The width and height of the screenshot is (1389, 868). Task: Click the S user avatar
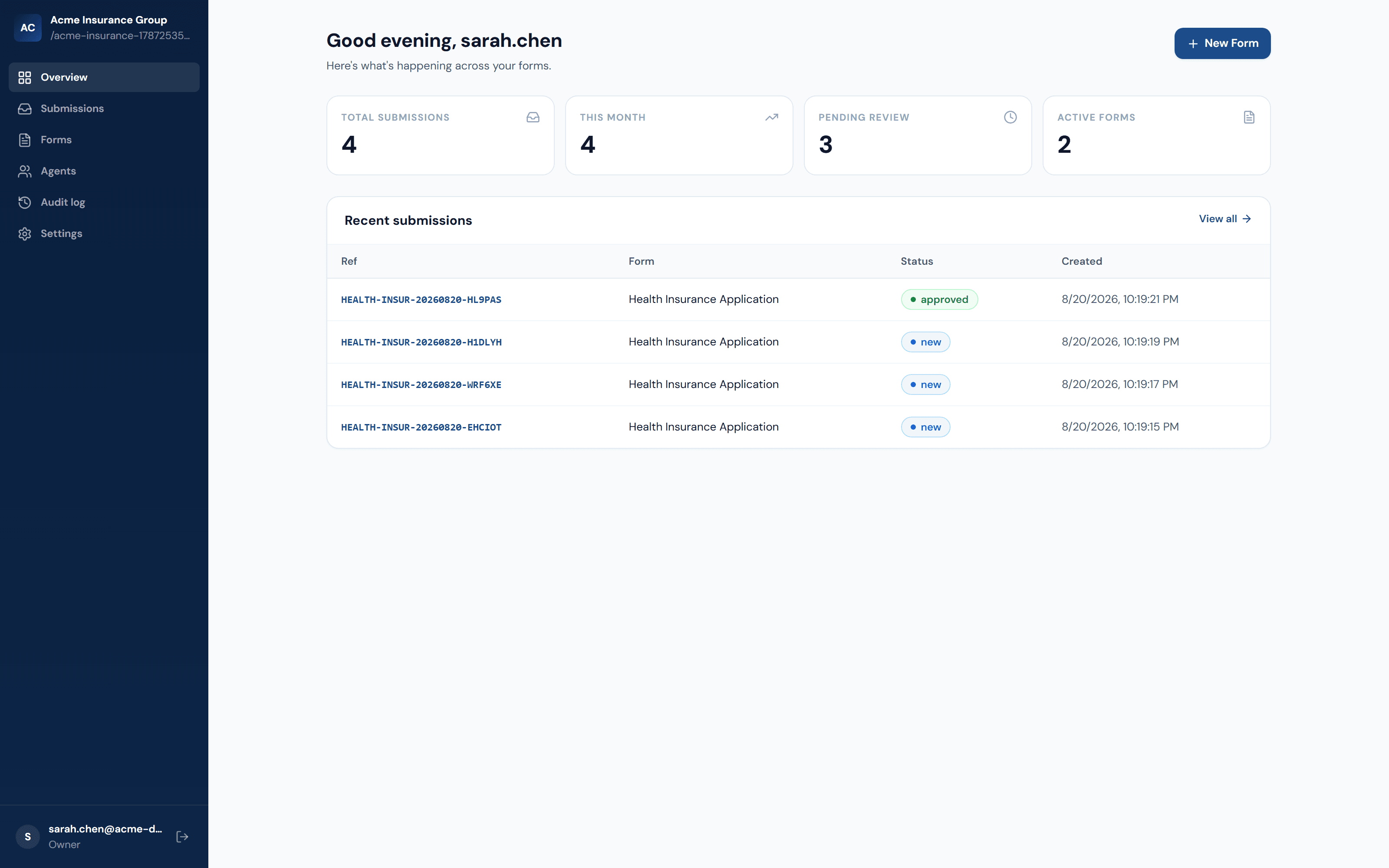coord(27,836)
